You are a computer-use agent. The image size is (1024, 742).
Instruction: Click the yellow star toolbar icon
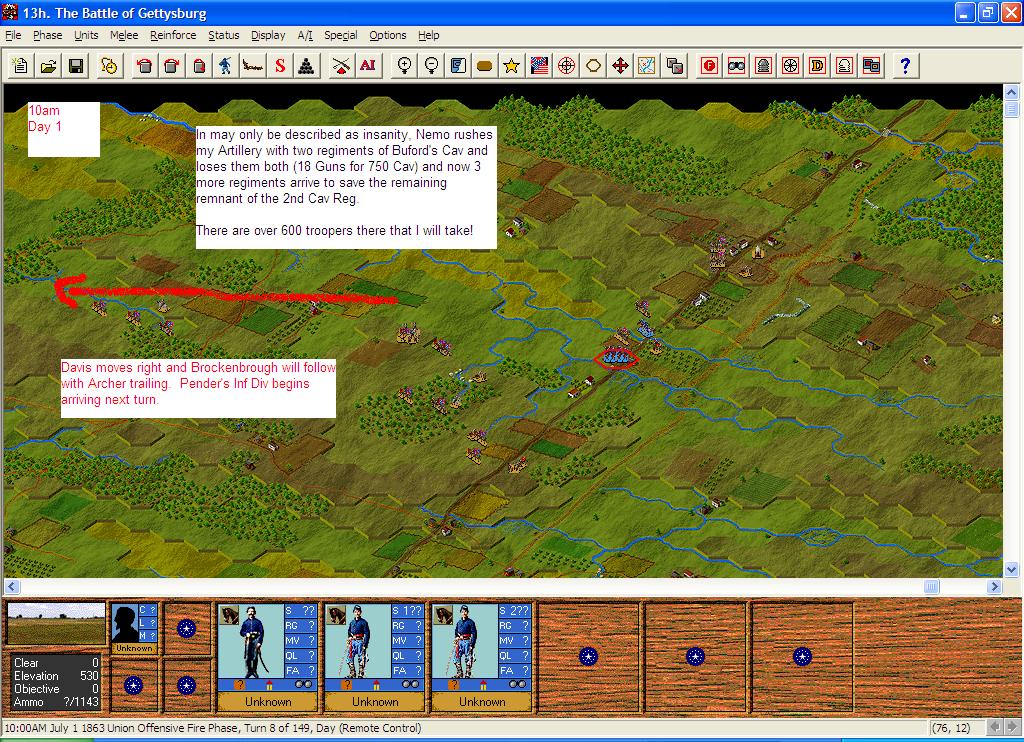(x=511, y=65)
